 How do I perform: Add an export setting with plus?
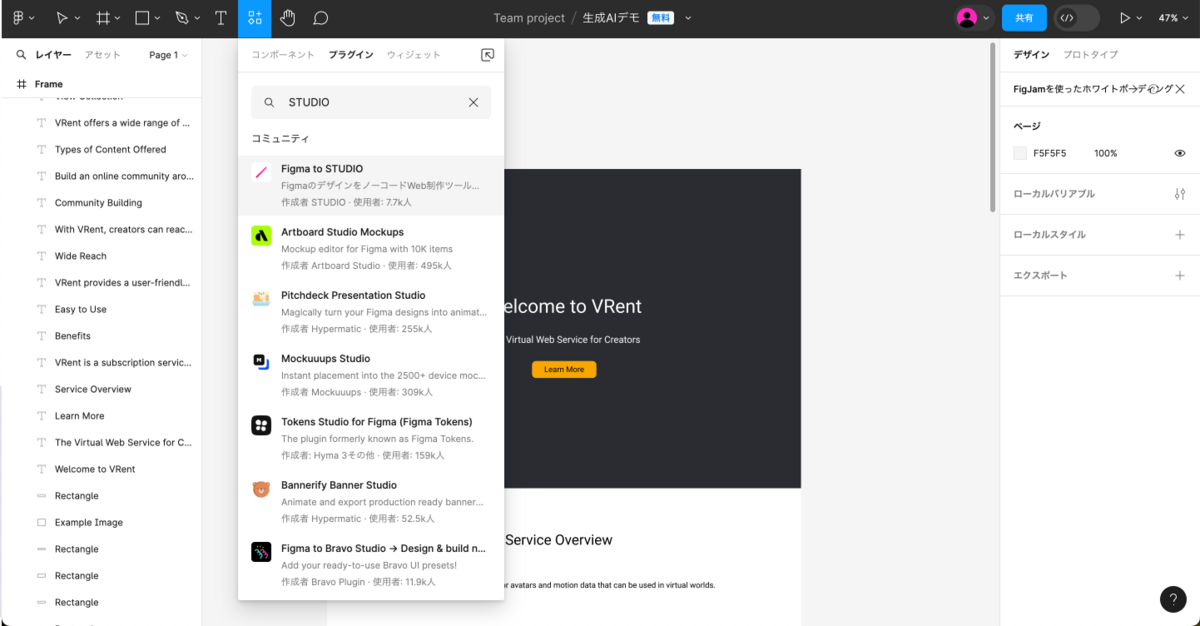[x=1180, y=275]
